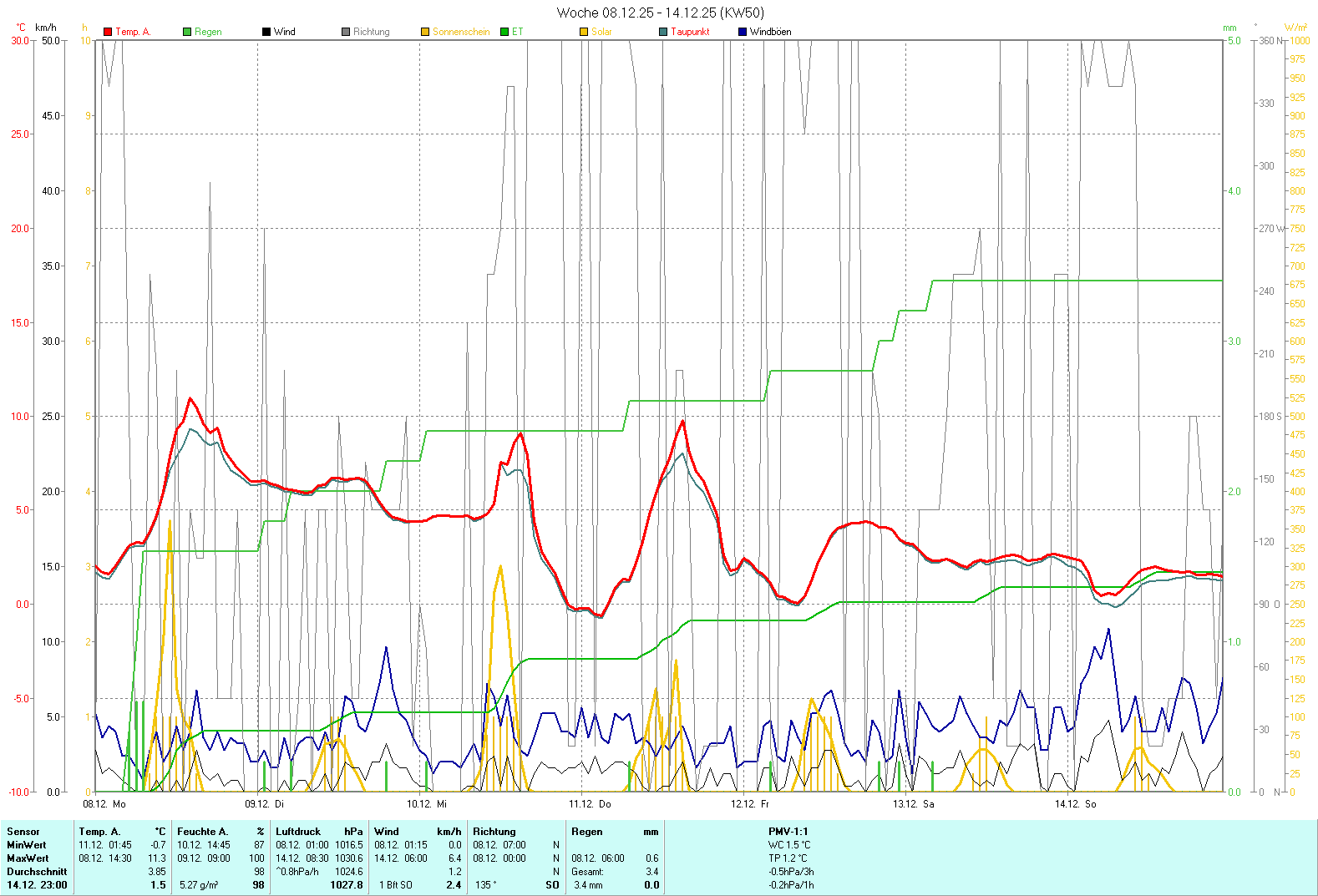Click the blue Windböen legend swatch
Image resolution: width=1318 pixels, height=896 pixels.
(x=743, y=32)
